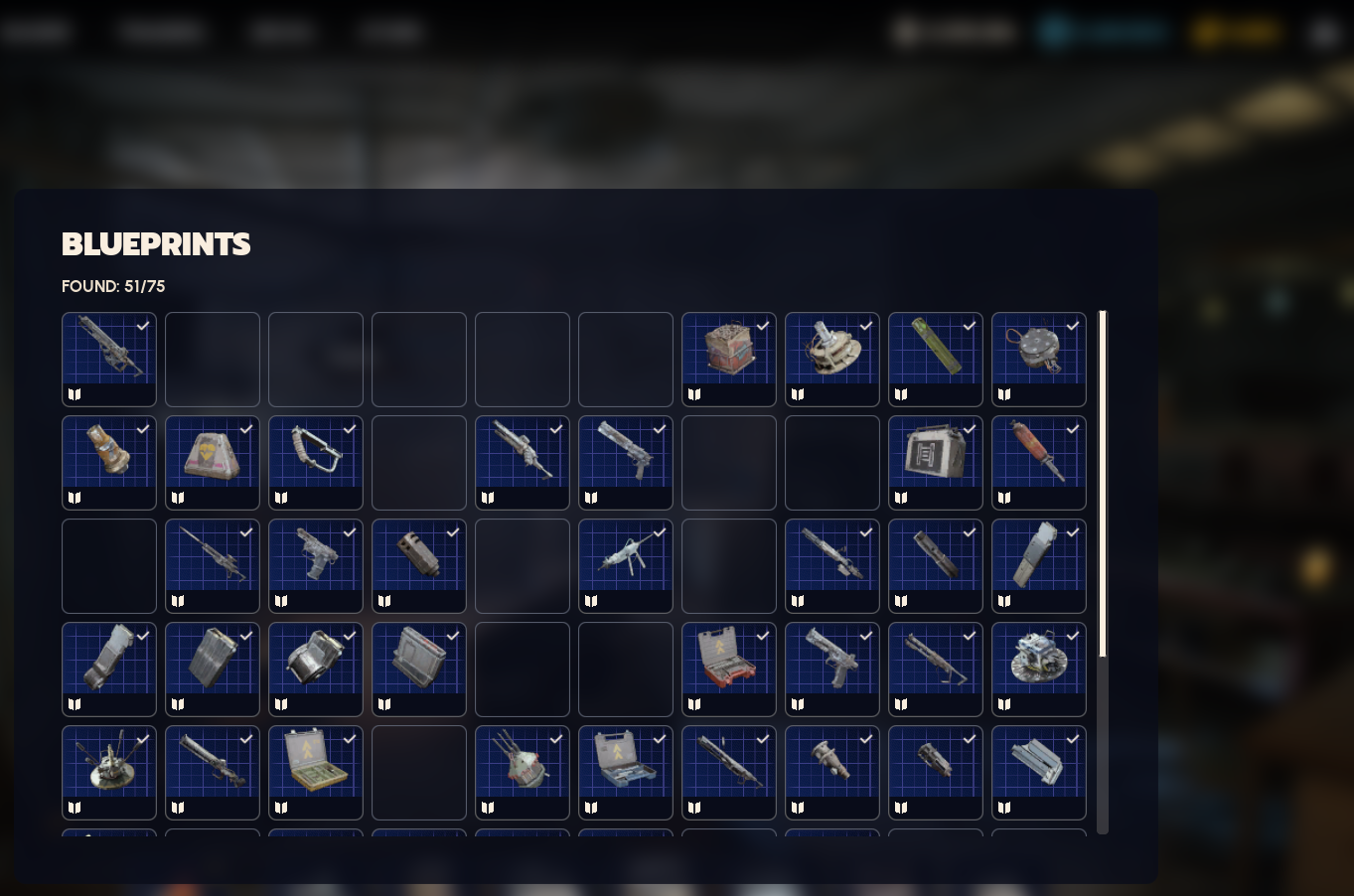
Task: Click the book icon under the ammo box
Action: point(901,498)
